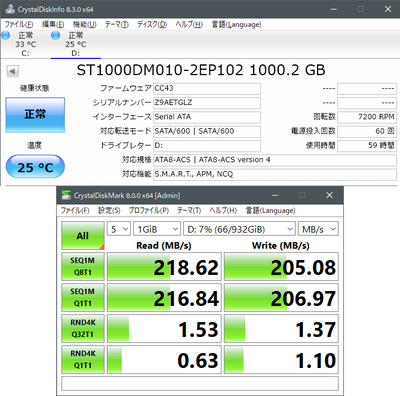Select the D: drive status tab
Screen dimensions: 400x396
pos(76,44)
